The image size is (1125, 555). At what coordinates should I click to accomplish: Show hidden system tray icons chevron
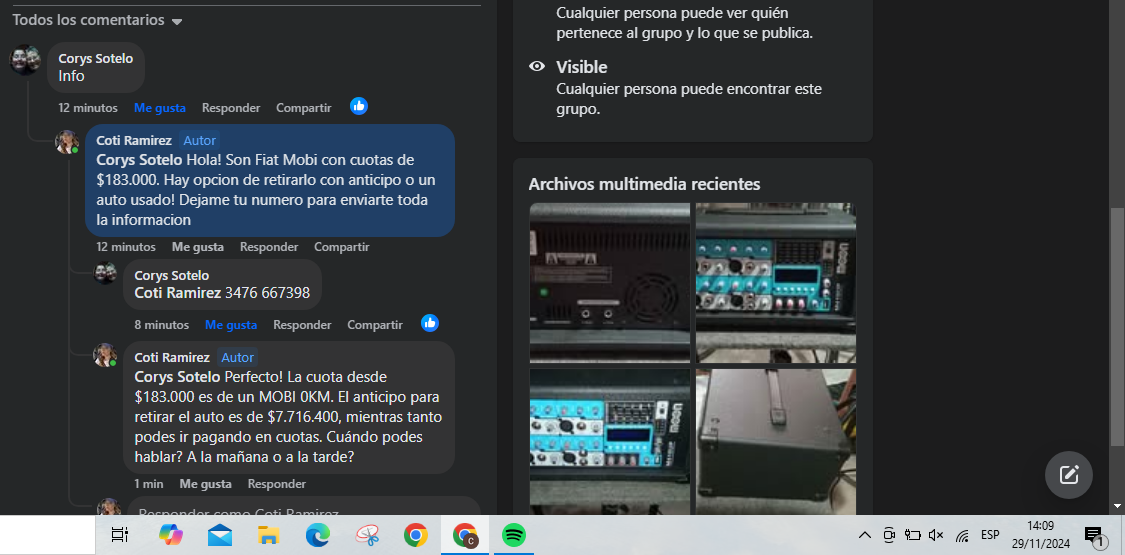pos(864,535)
